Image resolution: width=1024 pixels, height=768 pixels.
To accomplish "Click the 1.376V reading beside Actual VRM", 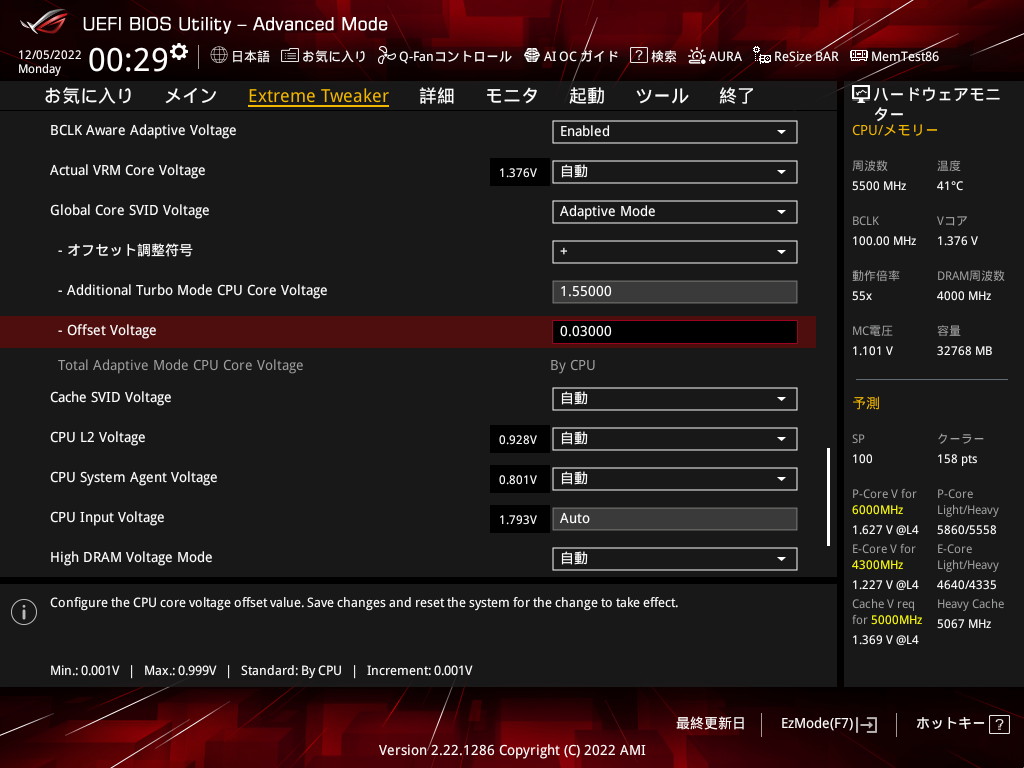I will (518, 172).
